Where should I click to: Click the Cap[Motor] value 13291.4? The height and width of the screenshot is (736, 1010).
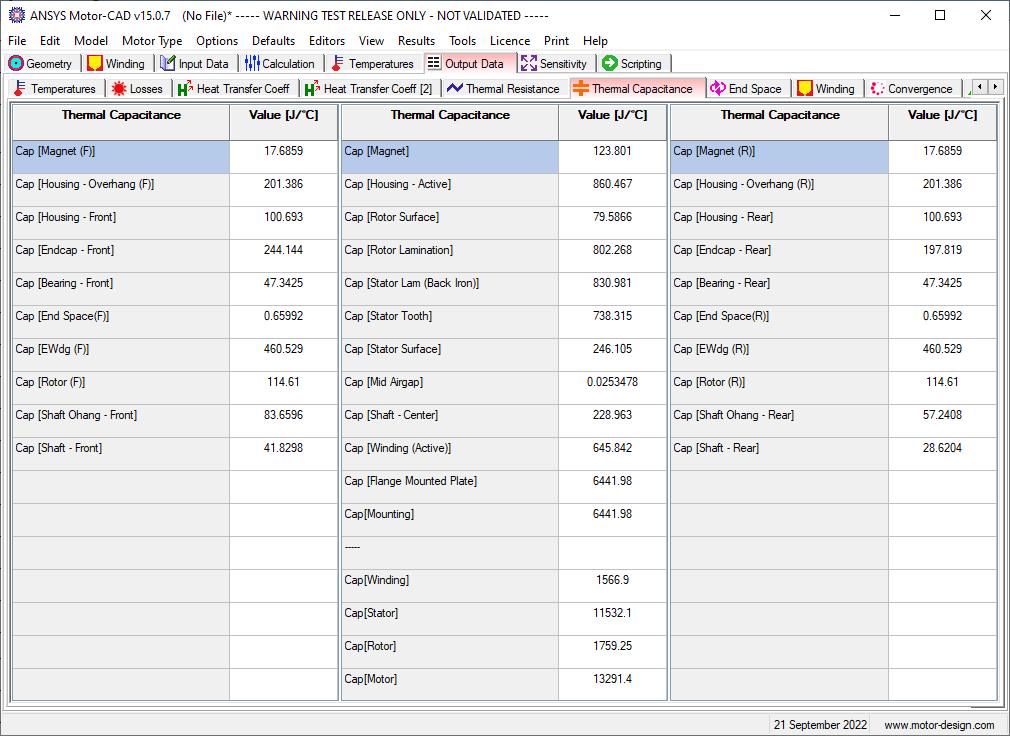[612, 679]
